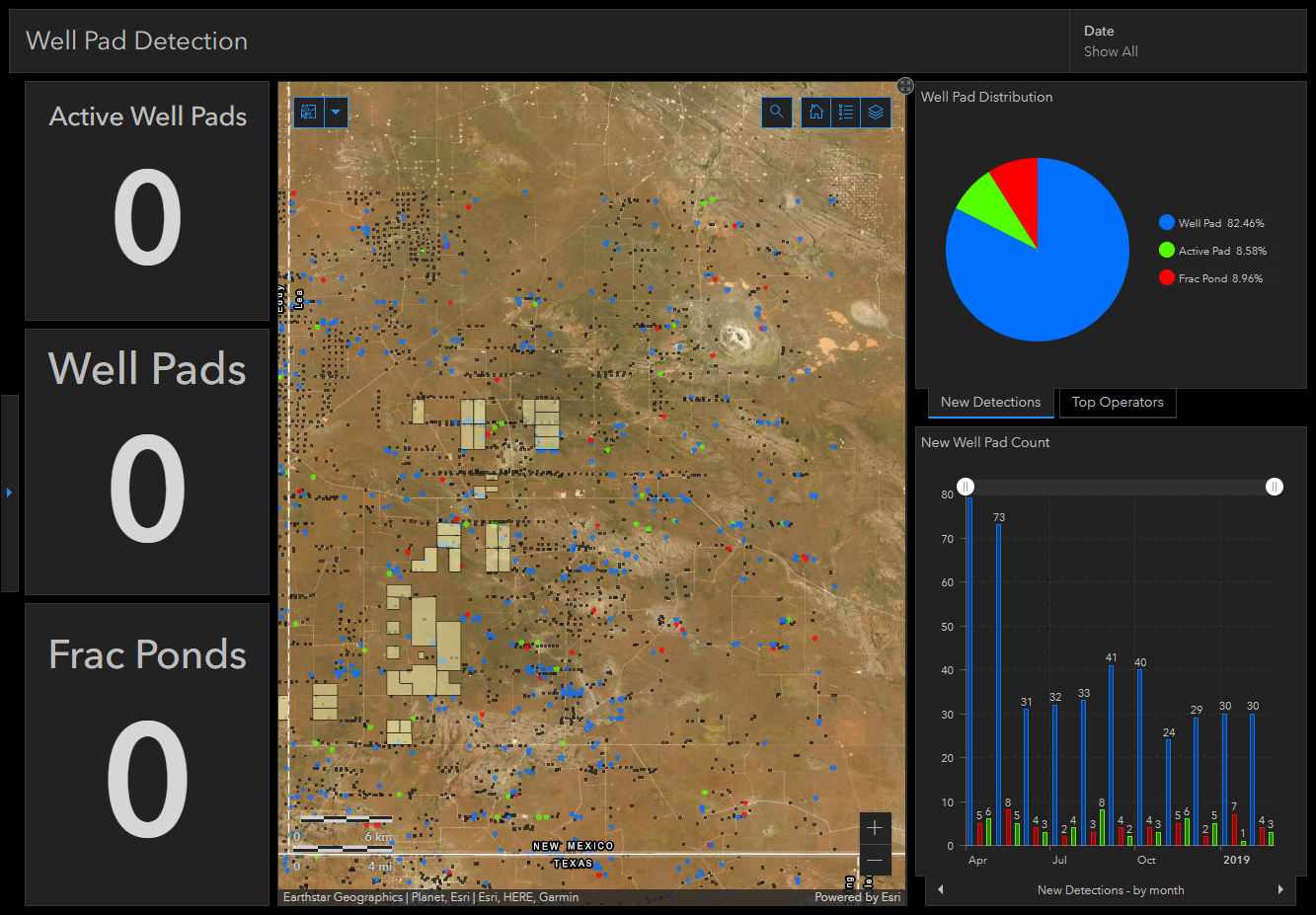Screen dimensions: 1316x915
Task: Toggle Frac Pond series in pie legend
Action: pyautogui.click(x=1210, y=278)
